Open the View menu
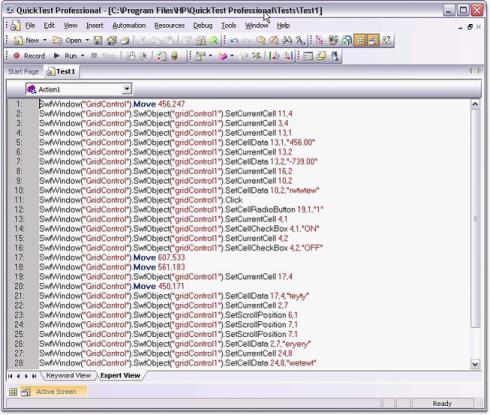 [70, 26]
